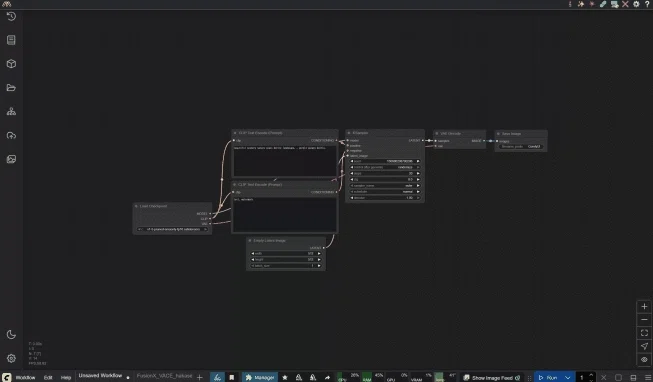Click the KSampler LATENT output socket

click(423, 140)
